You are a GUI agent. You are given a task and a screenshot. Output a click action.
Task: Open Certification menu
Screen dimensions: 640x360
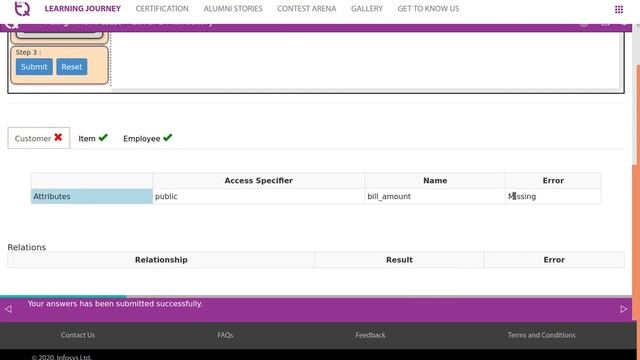point(162,9)
